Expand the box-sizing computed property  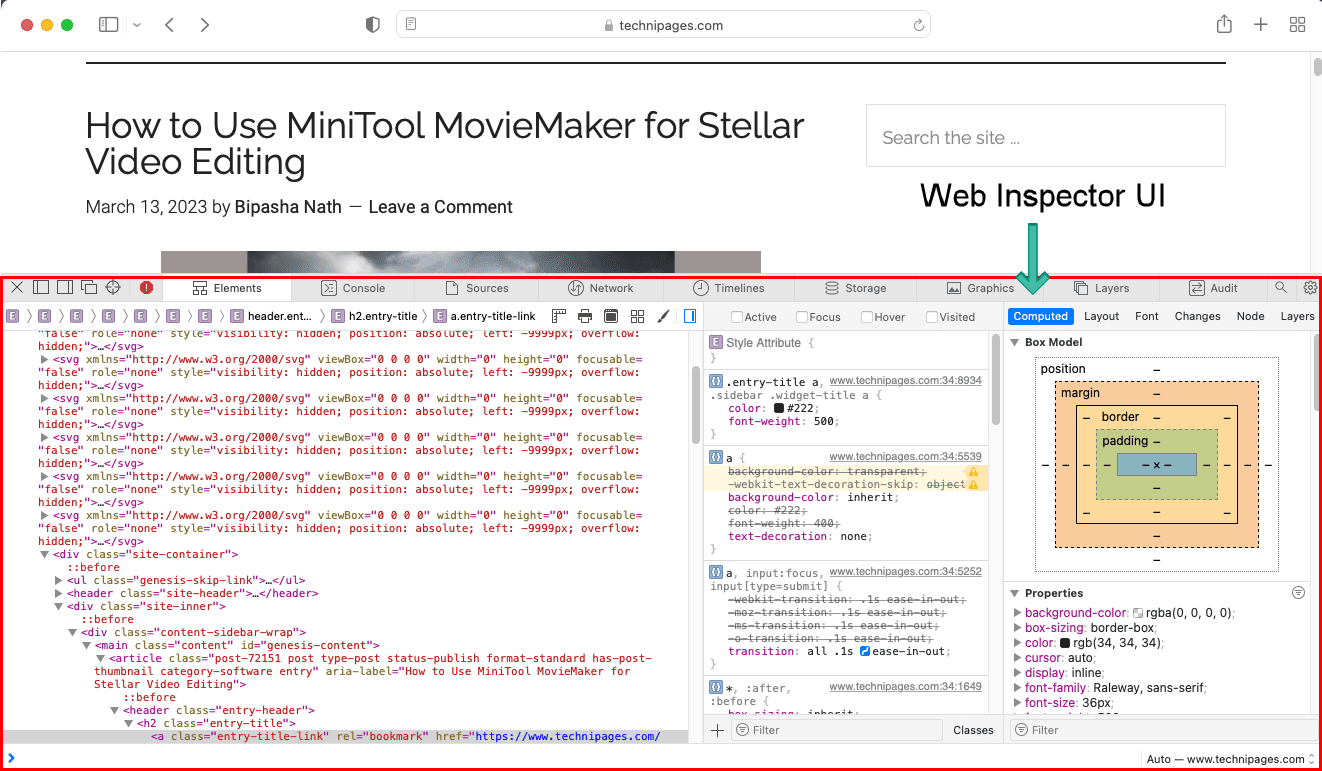1018,628
